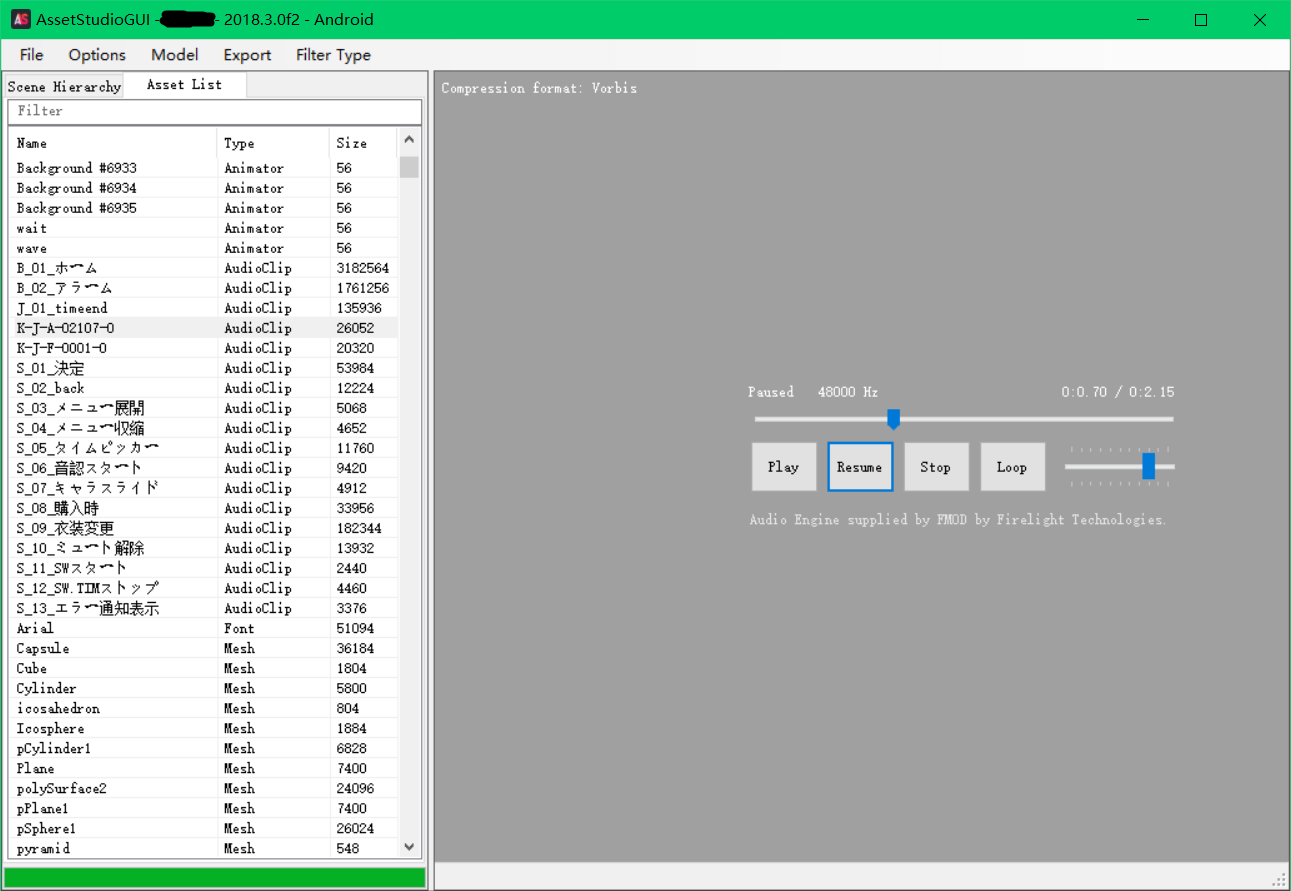This screenshot has width=1291, height=891.
Task: Sort assets by the Name column header
Action: coord(112,143)
